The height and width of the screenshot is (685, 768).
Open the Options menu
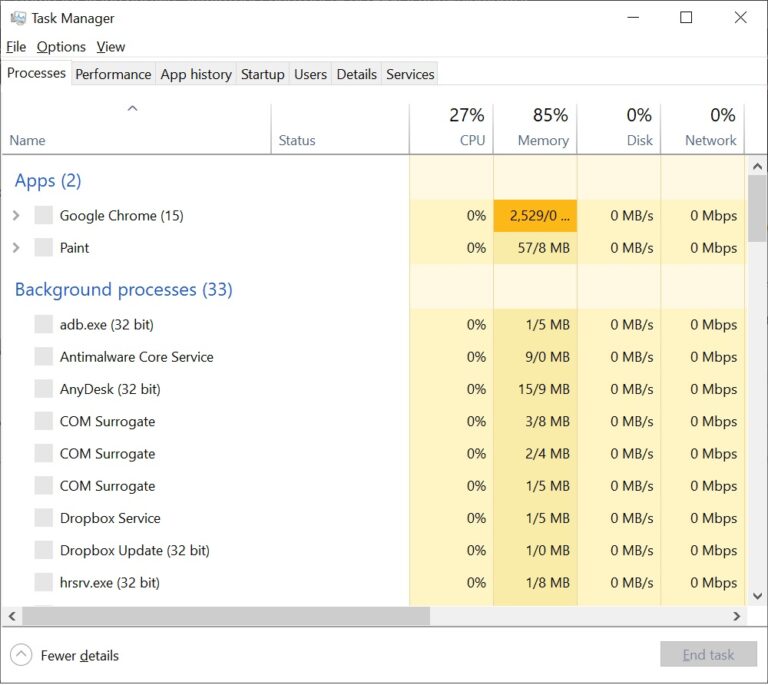tap(61, 47)
